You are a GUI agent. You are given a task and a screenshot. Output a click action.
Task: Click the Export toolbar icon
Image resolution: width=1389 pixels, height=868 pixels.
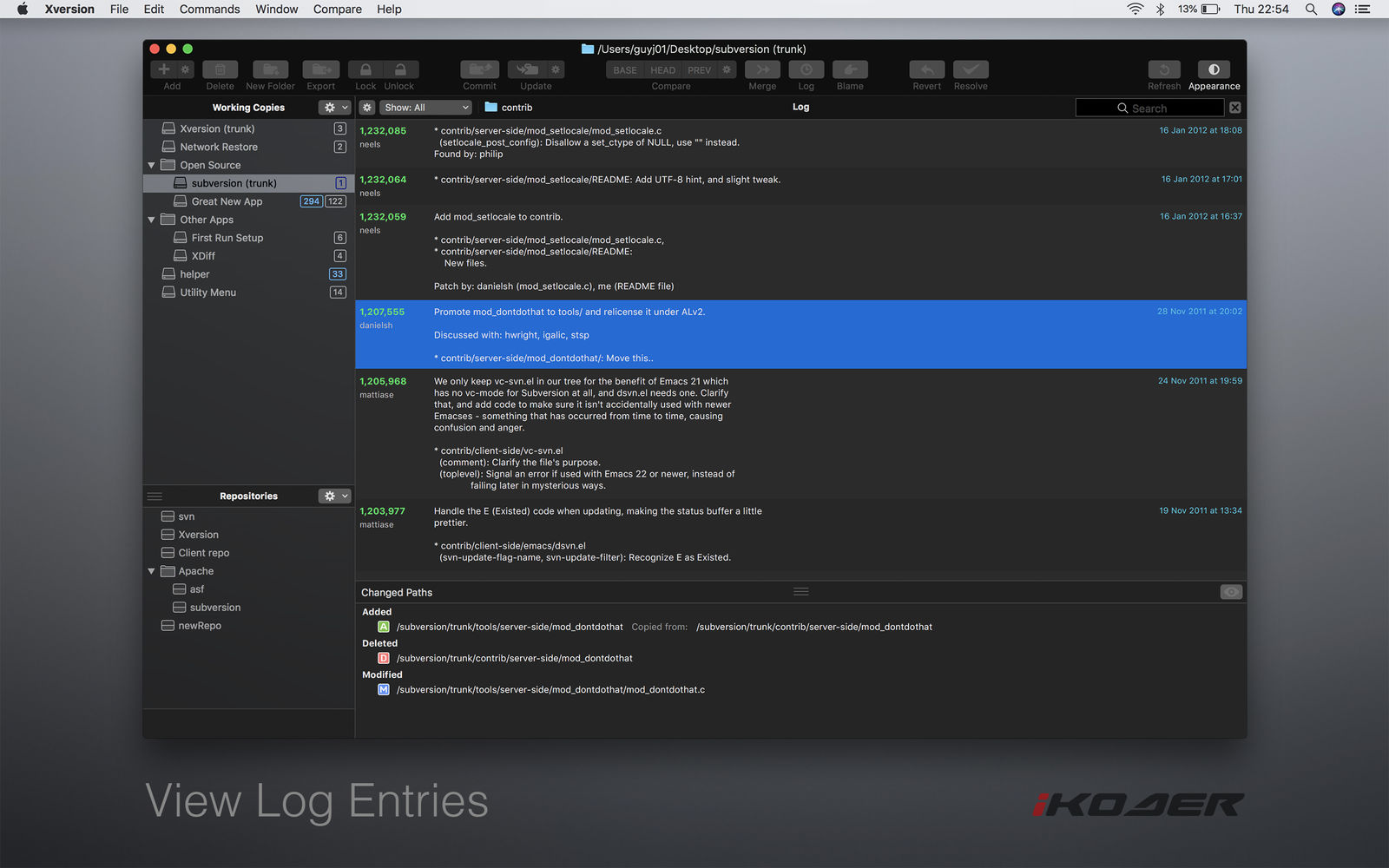pyautogui.click(x=321, y=69)
